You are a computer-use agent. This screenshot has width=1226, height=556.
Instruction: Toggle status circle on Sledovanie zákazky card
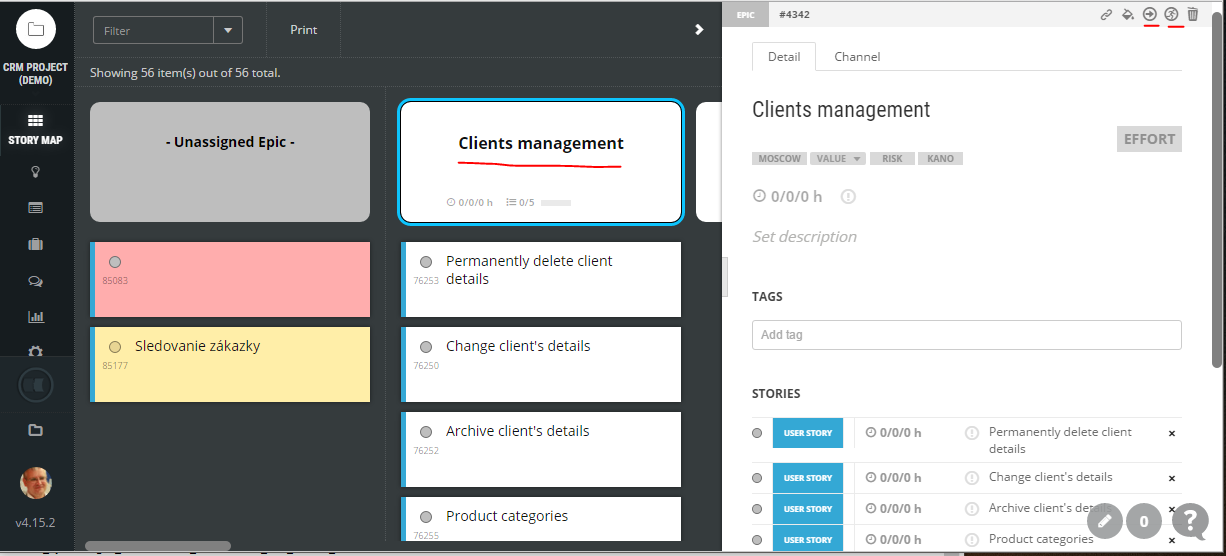(115, 347)
